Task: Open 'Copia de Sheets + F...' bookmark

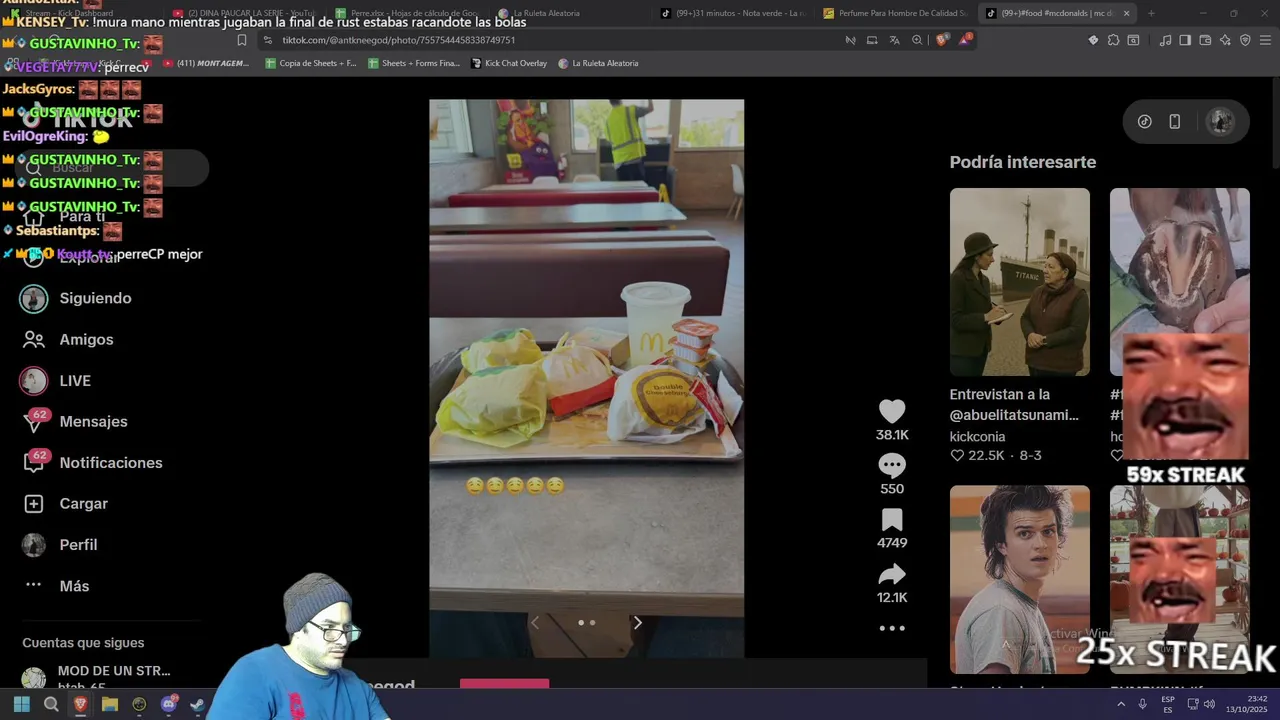Action: click(310, 63)
